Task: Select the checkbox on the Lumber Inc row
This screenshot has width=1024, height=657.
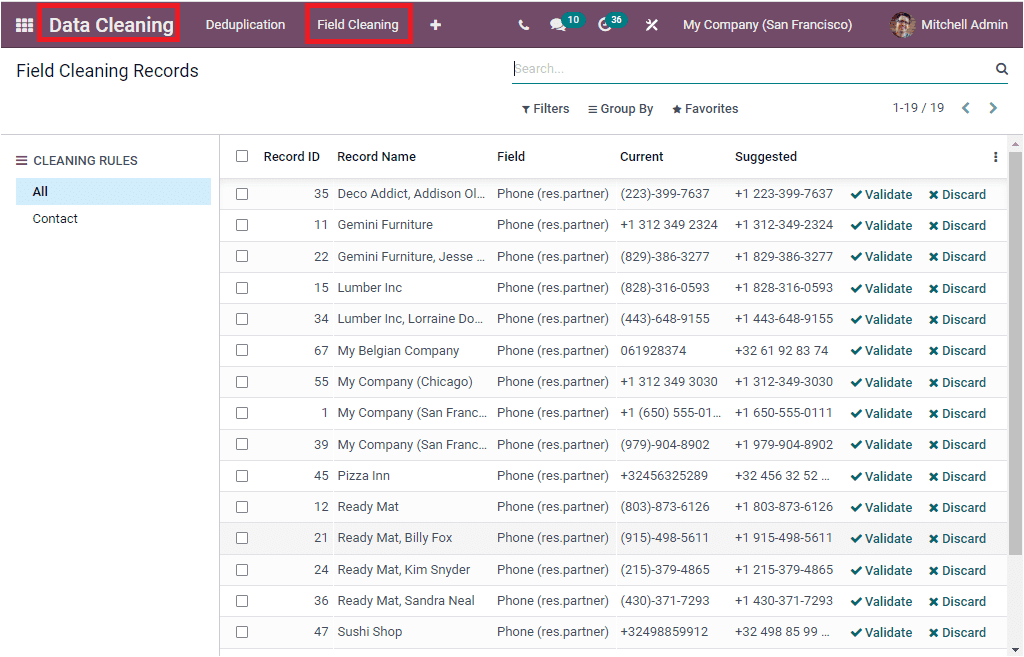Action: click(x=241, y=288)
